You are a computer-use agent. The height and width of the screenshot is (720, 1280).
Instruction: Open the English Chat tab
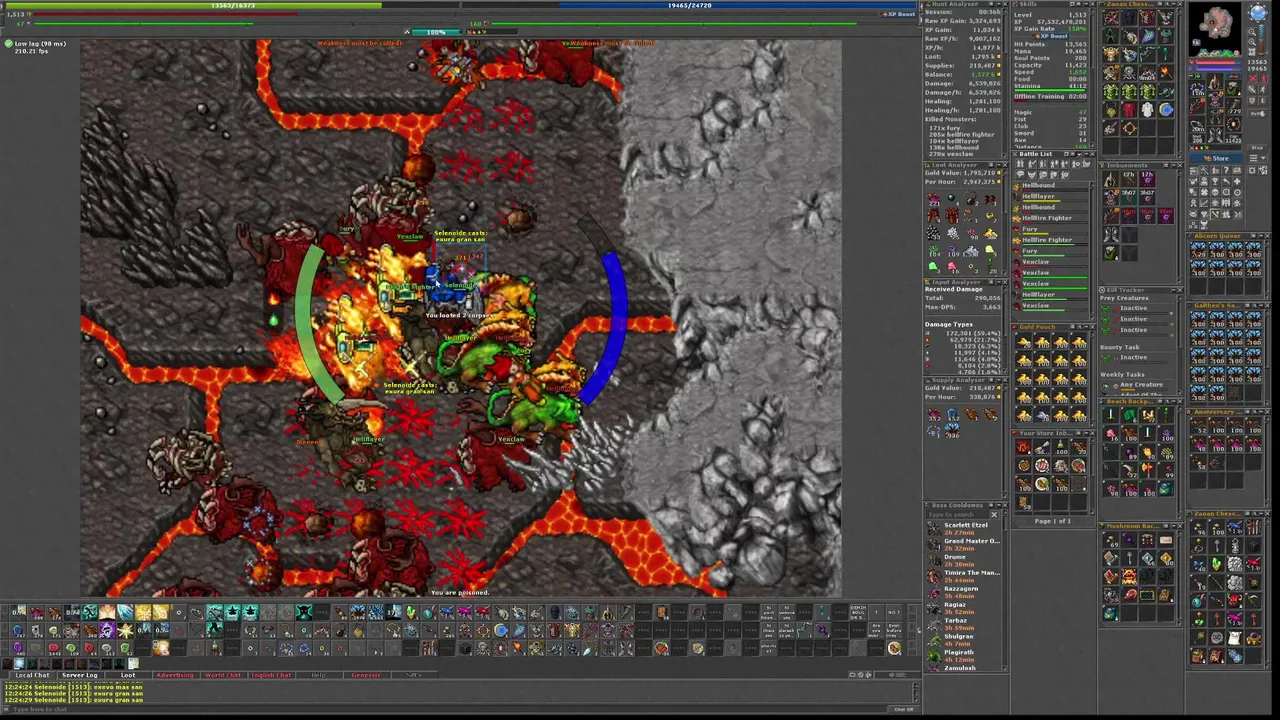coord(271,675)
